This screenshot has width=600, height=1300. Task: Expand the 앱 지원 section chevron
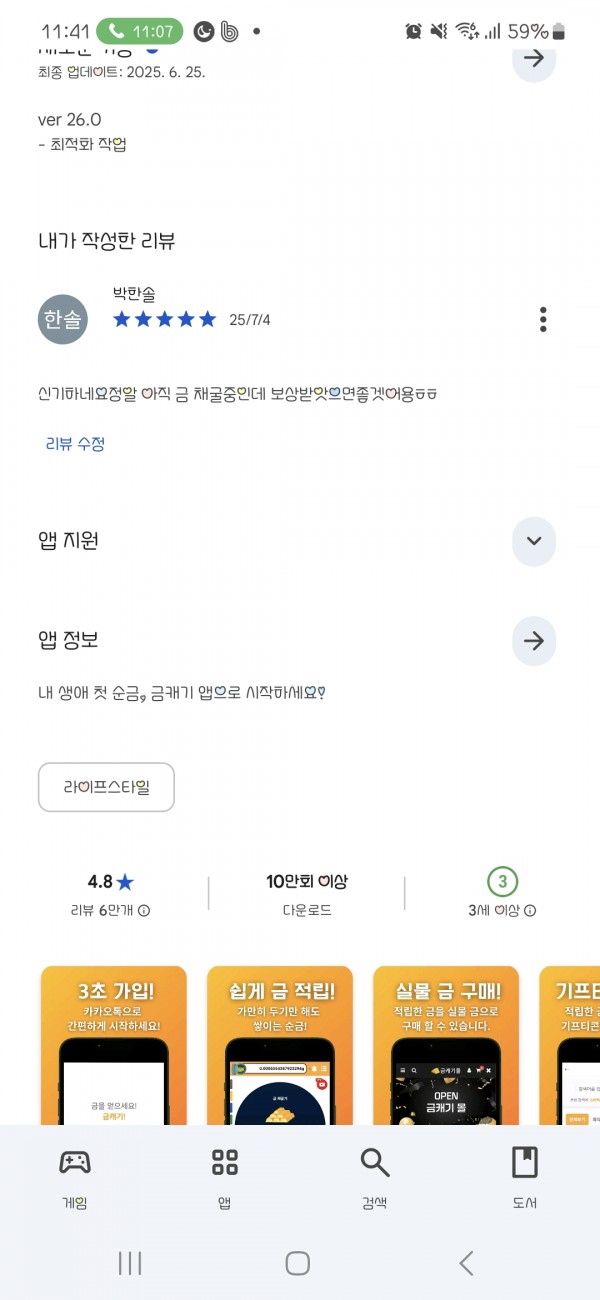pos(534,541)
